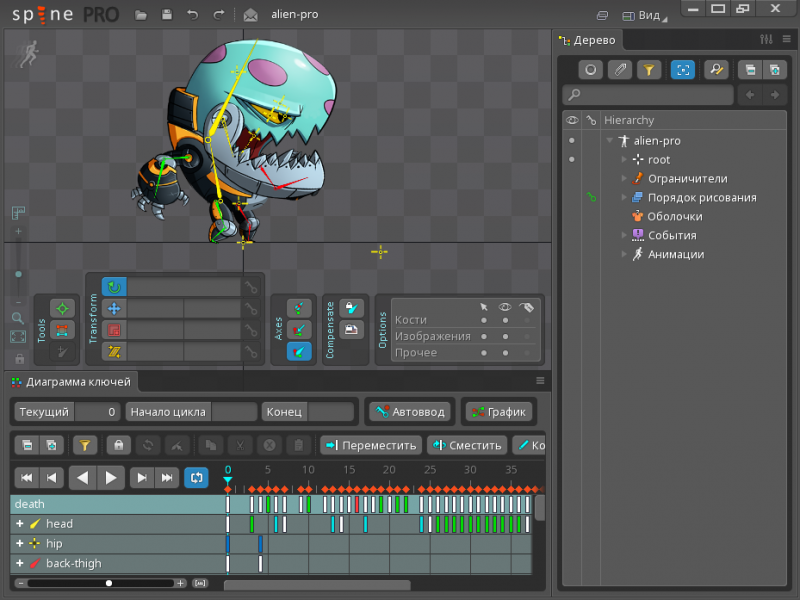Click the Pose tool icon
The width and height of the screenshot is (800, 600).
(63, 309)
